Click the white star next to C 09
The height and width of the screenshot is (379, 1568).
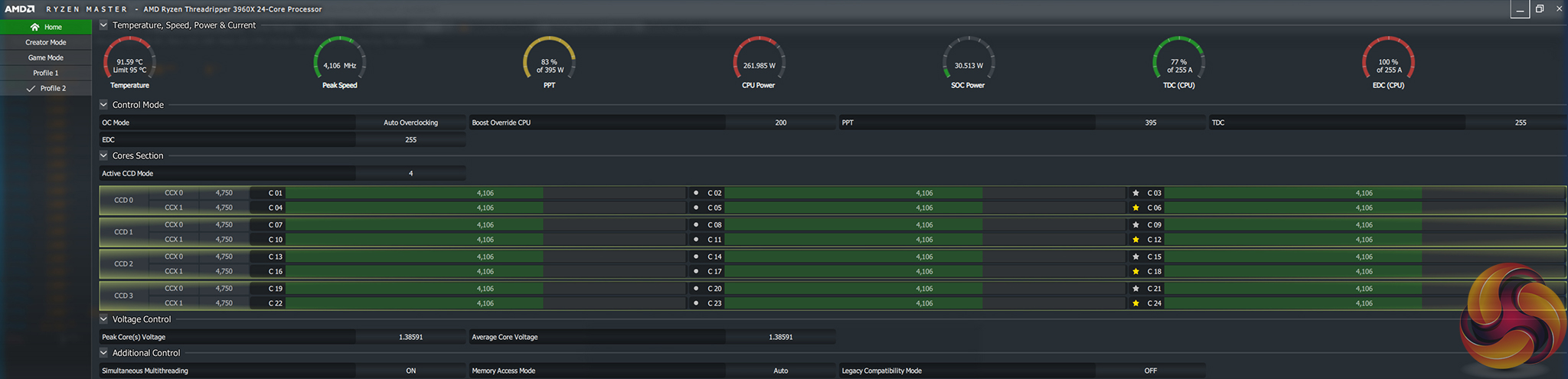[x=1135, y=225]
